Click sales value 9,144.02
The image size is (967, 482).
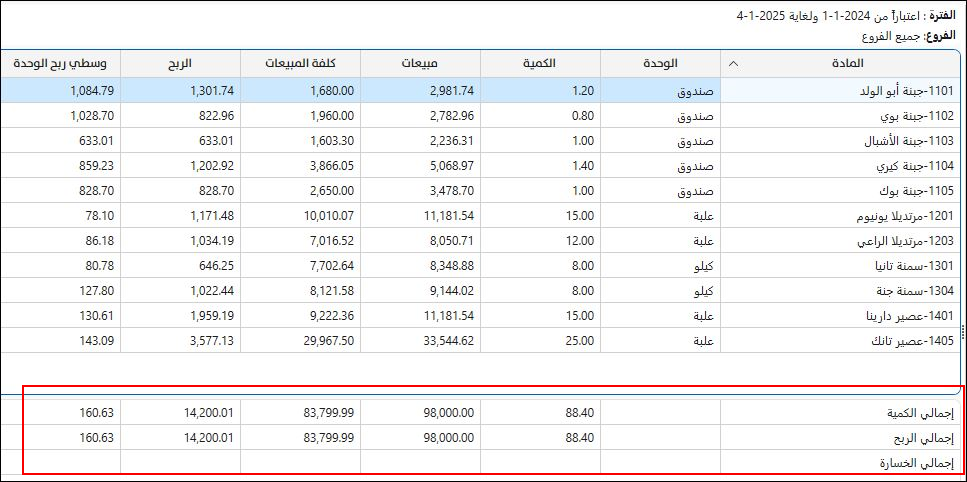click(x=453, y=290)
